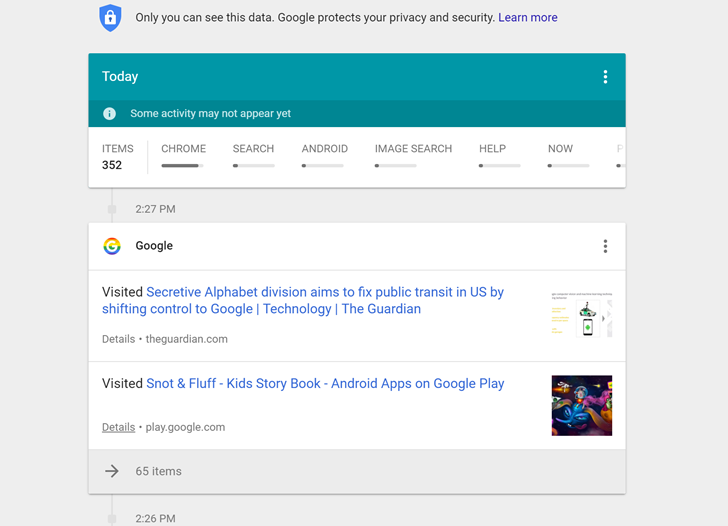The image size is (728, 526).
Task: Select the Android activity filter
Action: 324,155
